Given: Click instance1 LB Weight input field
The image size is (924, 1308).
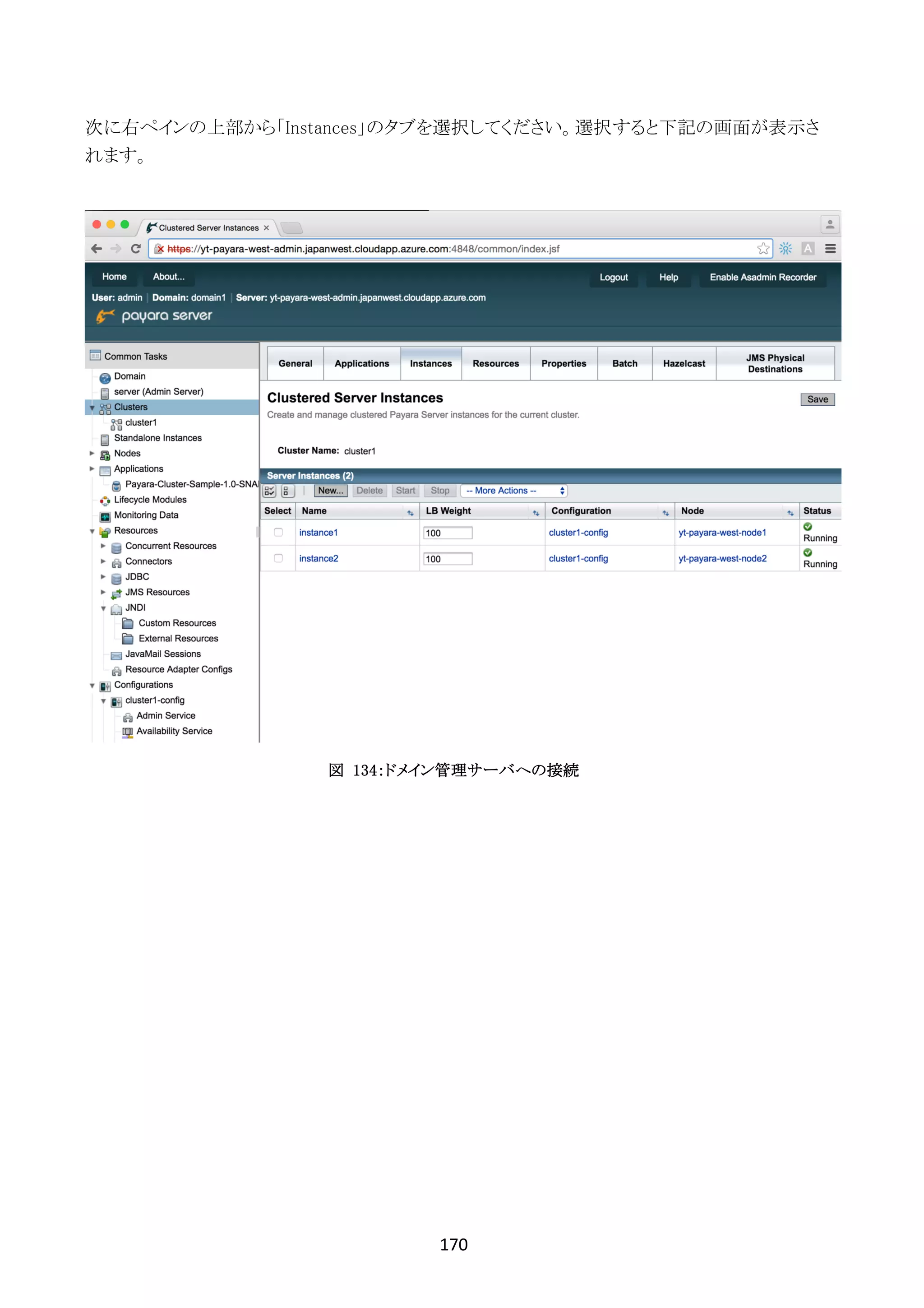Looking at the screenshot, I should (x=448, y=533).
